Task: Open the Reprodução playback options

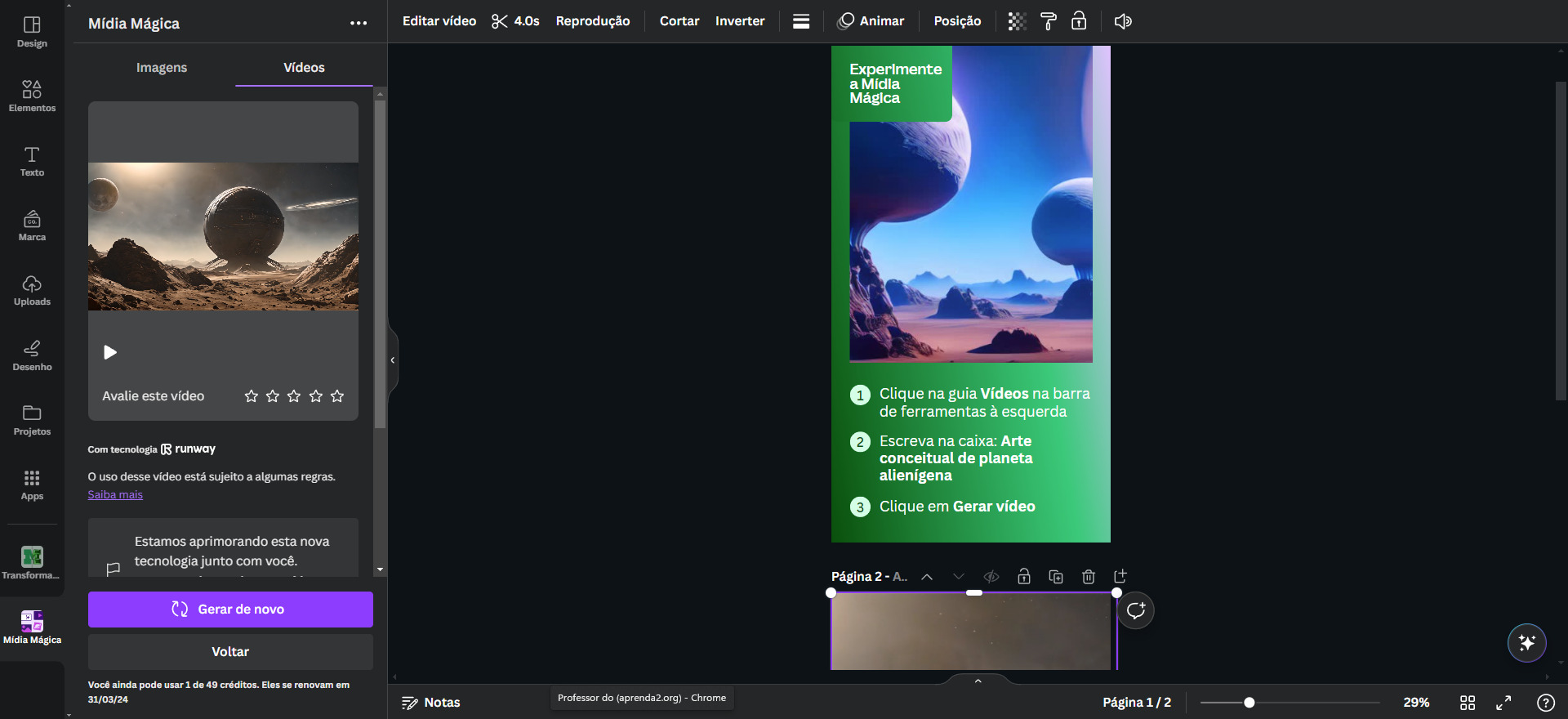Action: click(593, 21)
